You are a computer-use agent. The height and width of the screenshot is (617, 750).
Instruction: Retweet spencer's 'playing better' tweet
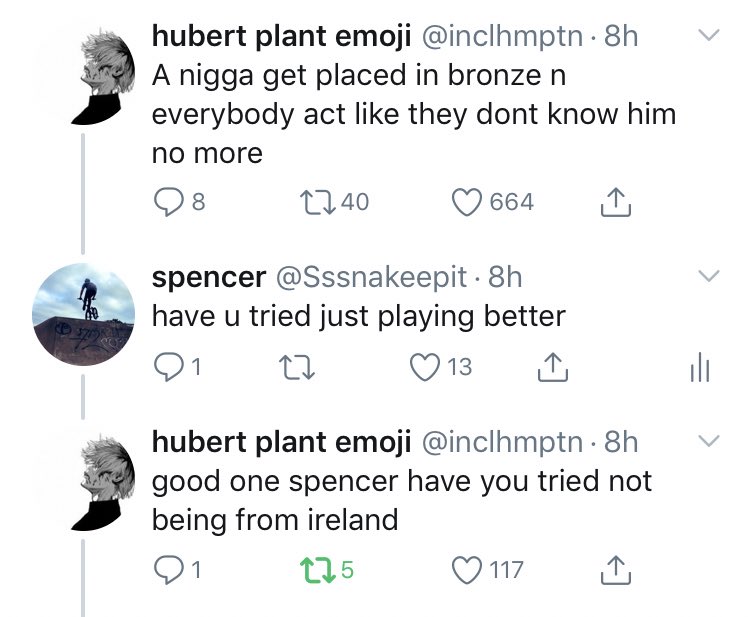tap(296, 367)
